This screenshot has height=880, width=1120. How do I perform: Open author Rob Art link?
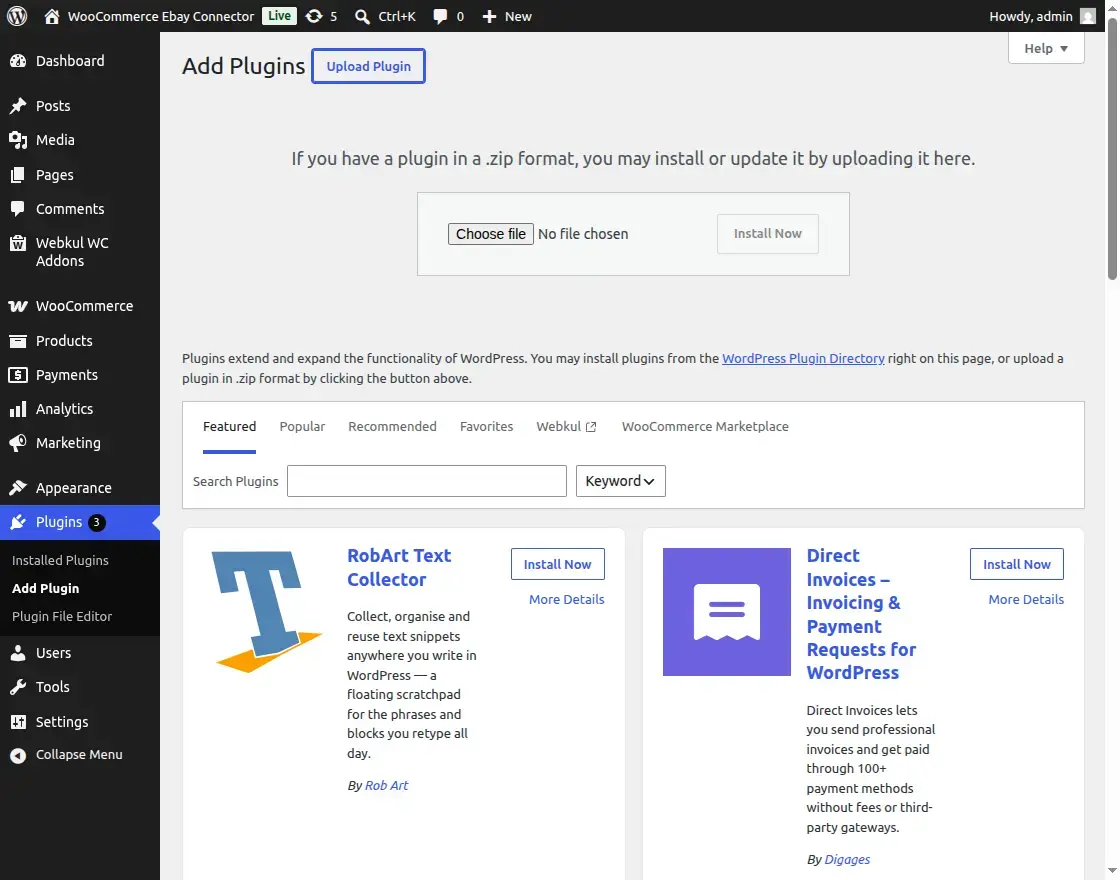pyautogui.click(x=386, y=785)
